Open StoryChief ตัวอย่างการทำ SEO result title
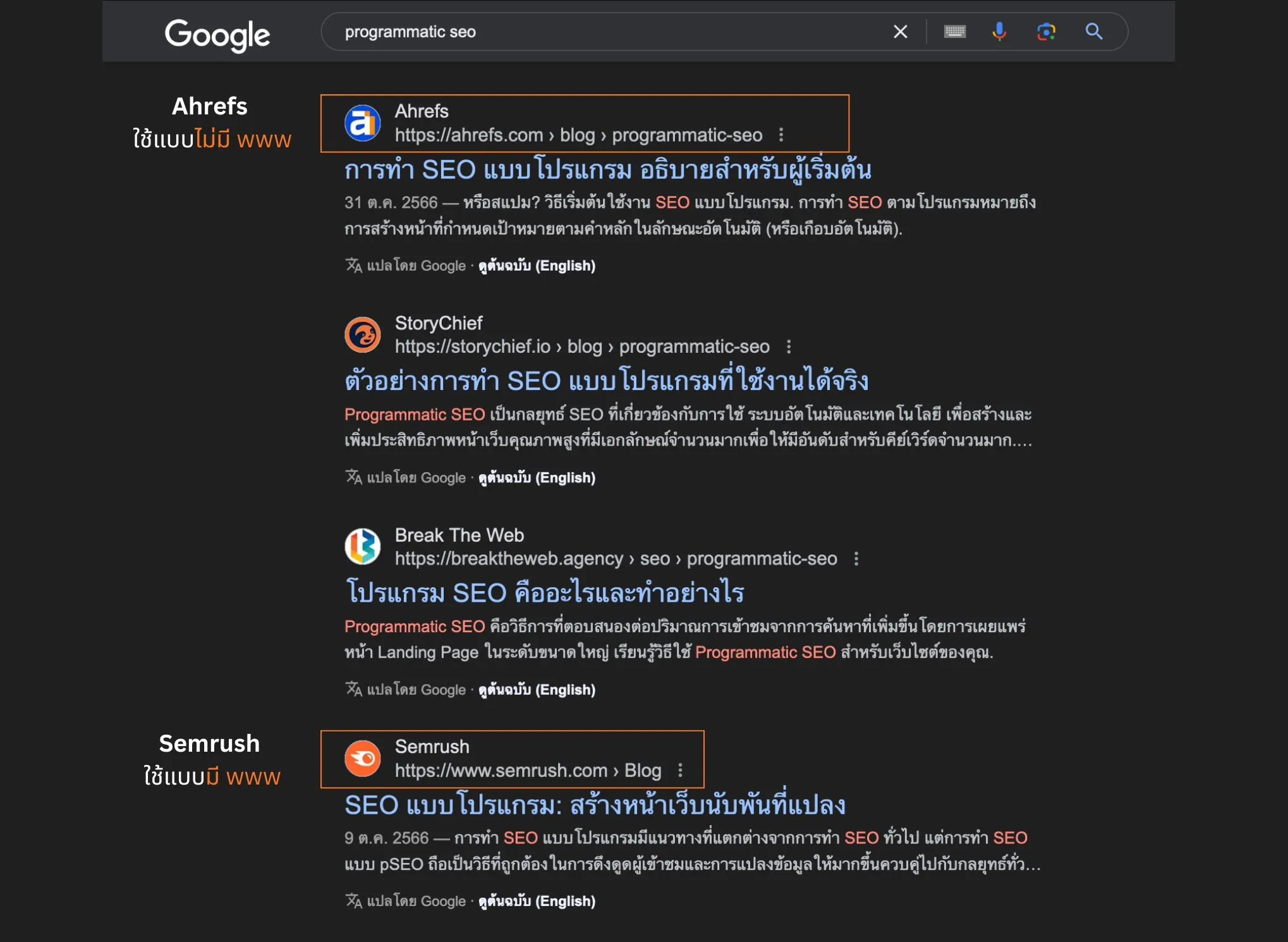1288x942 pixels. coord(606,381)
